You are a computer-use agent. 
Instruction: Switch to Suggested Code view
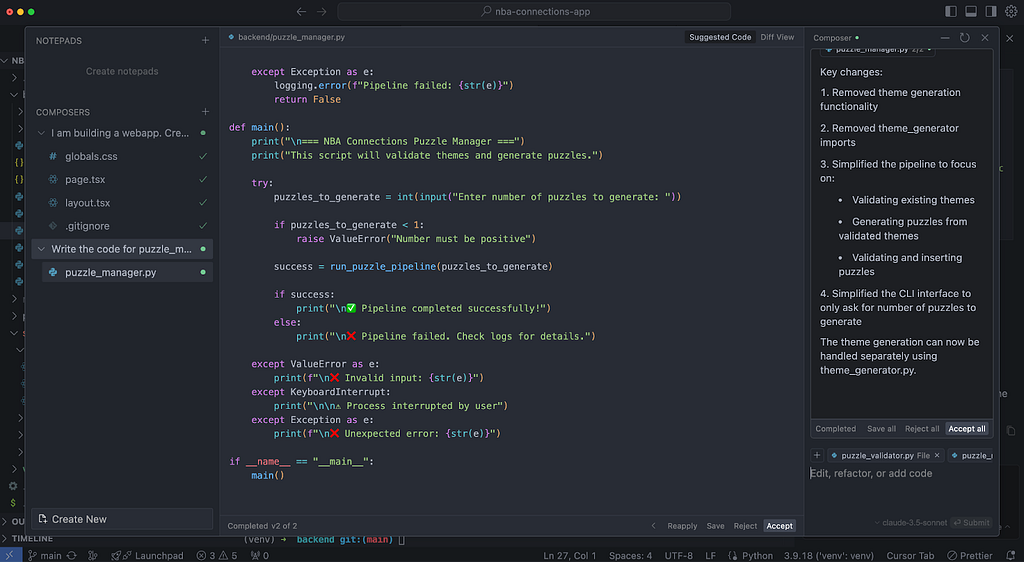720,37
